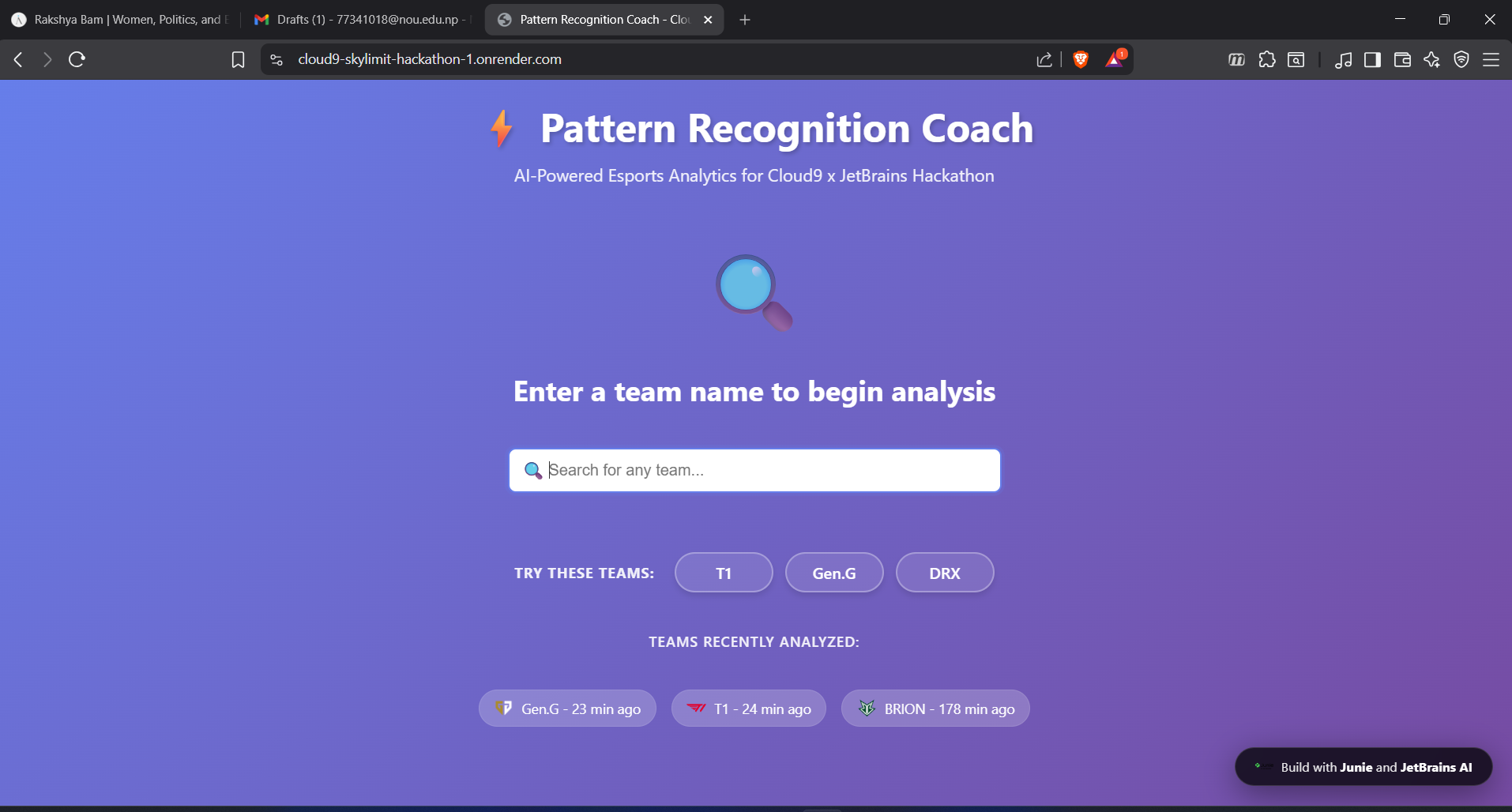1512x812 pixels.
Task: Open the BRION recent analysis chip
Action: click(x=935, y=709)
